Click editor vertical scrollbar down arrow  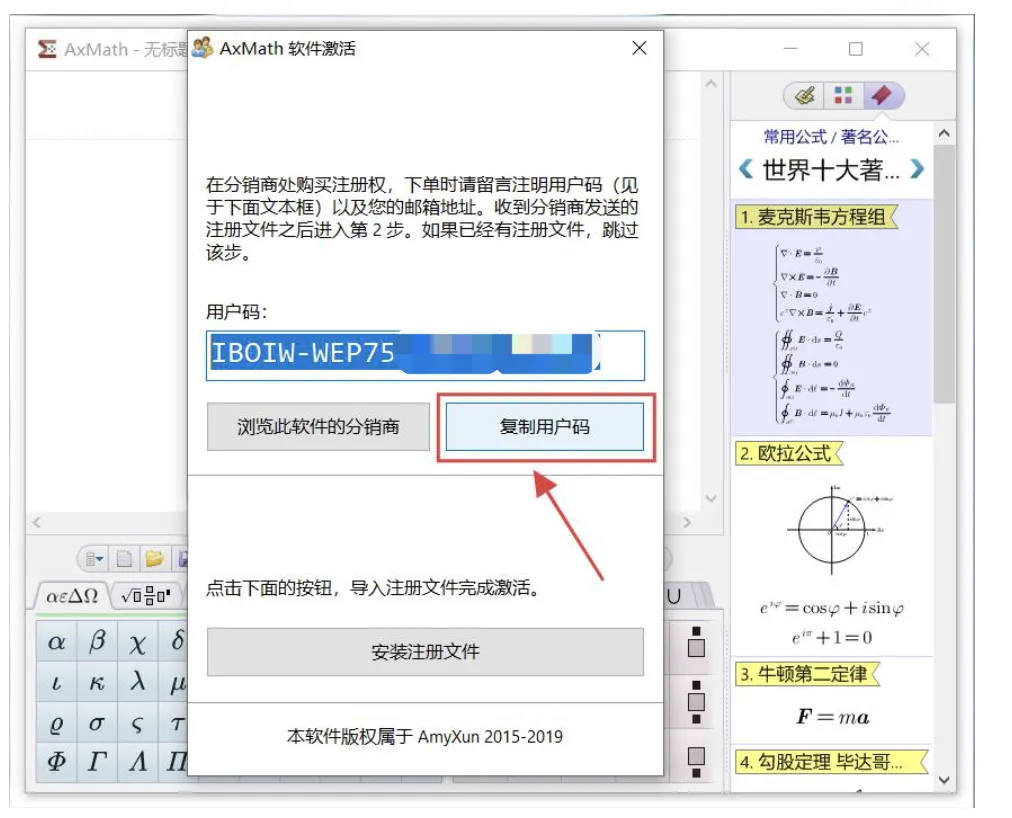coord(711,498)
